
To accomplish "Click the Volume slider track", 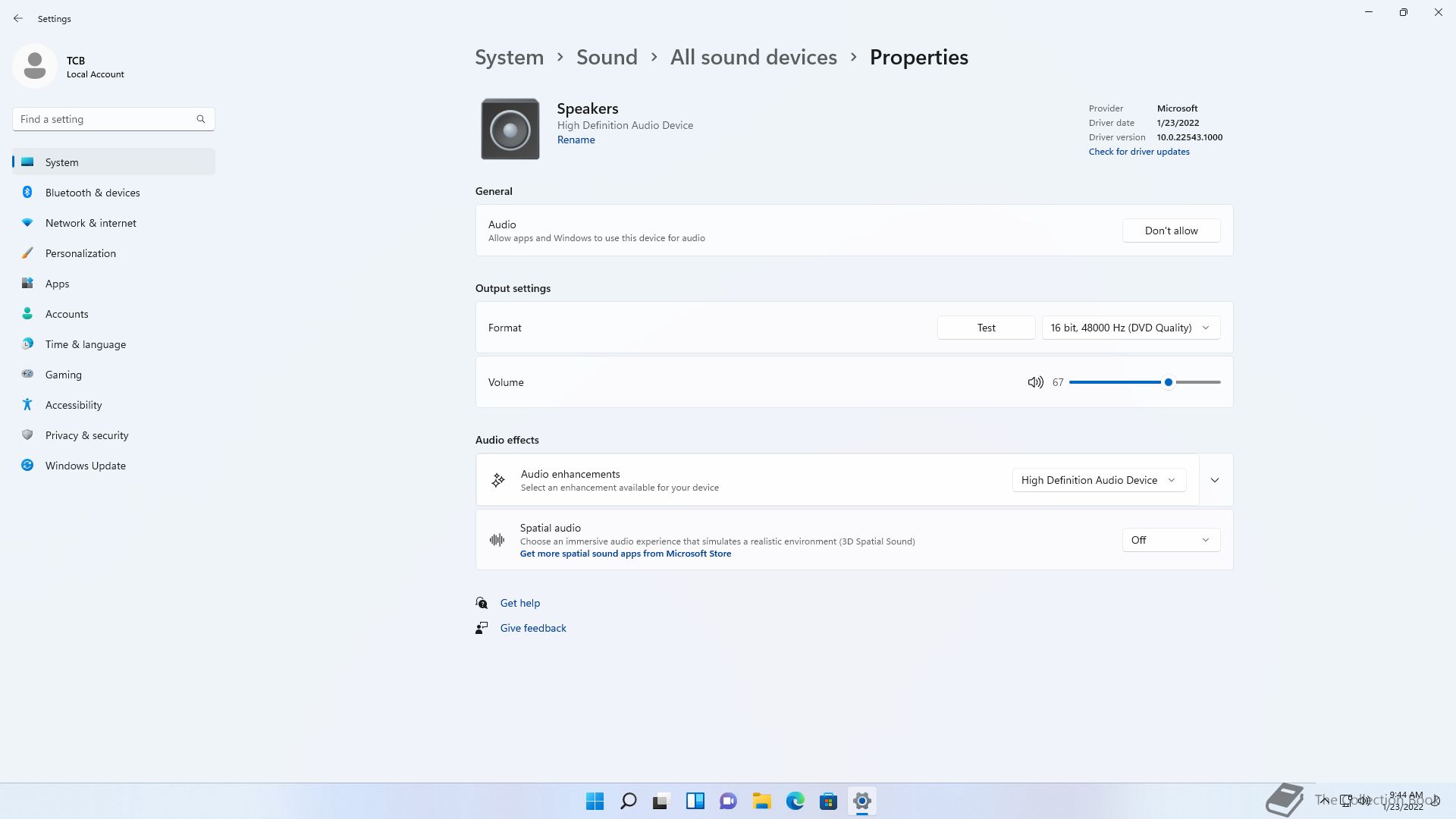I will [x=1115, y=382].
